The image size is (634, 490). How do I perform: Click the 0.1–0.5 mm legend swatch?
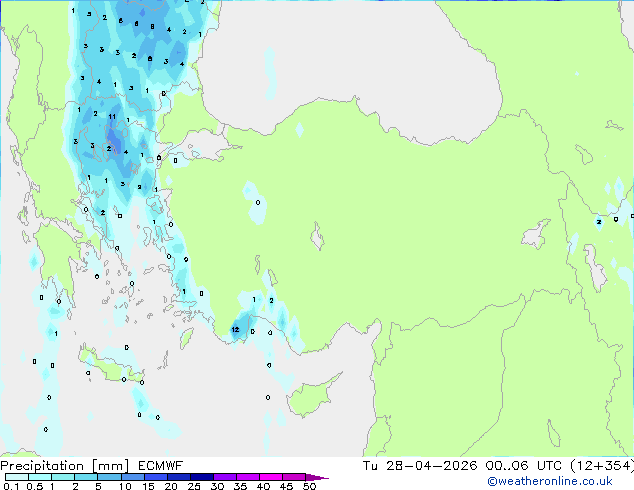[17, 477]
